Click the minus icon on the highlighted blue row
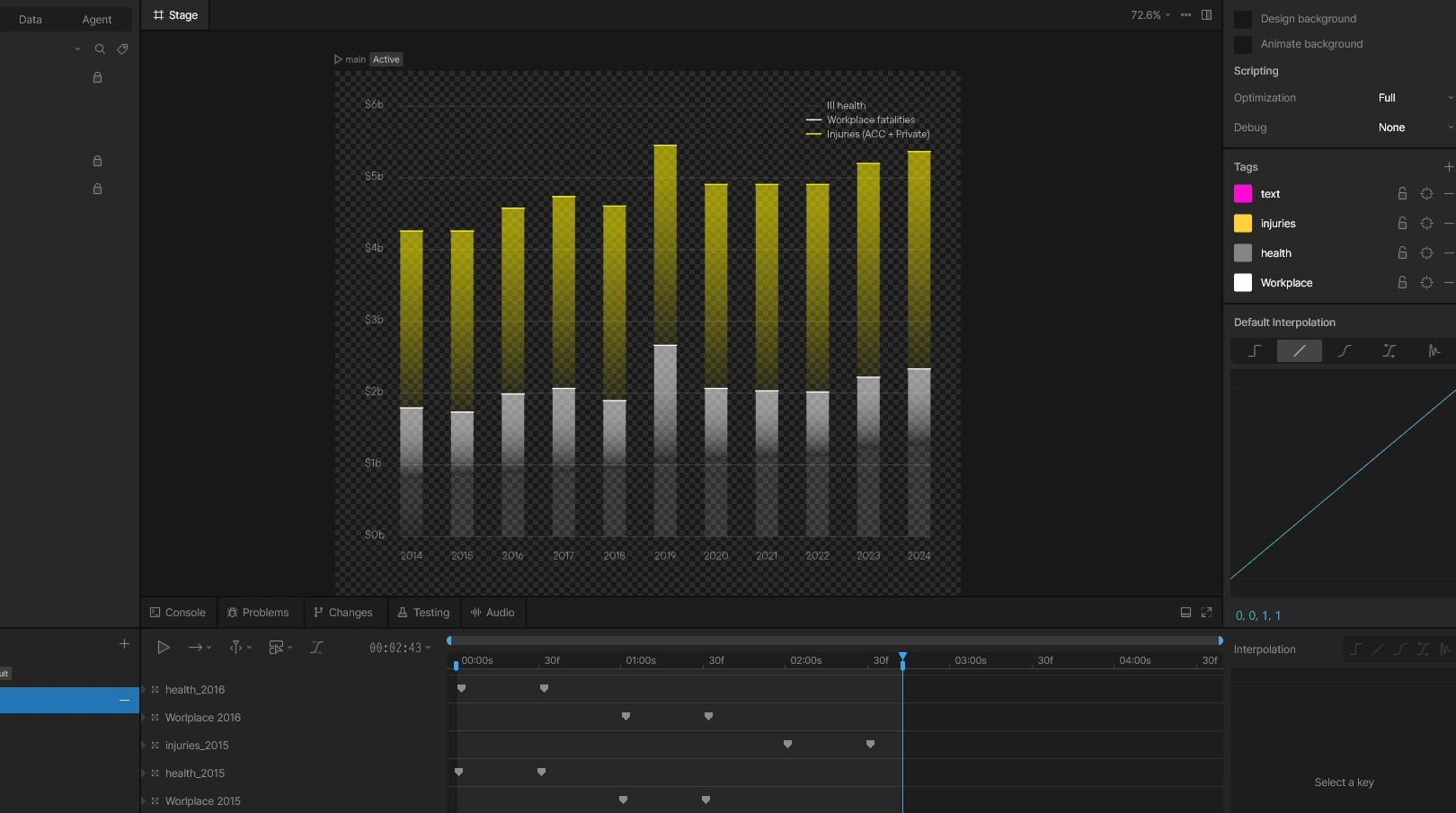The width and height of the screenshot is (1456, 813). (x=124, y=701)
